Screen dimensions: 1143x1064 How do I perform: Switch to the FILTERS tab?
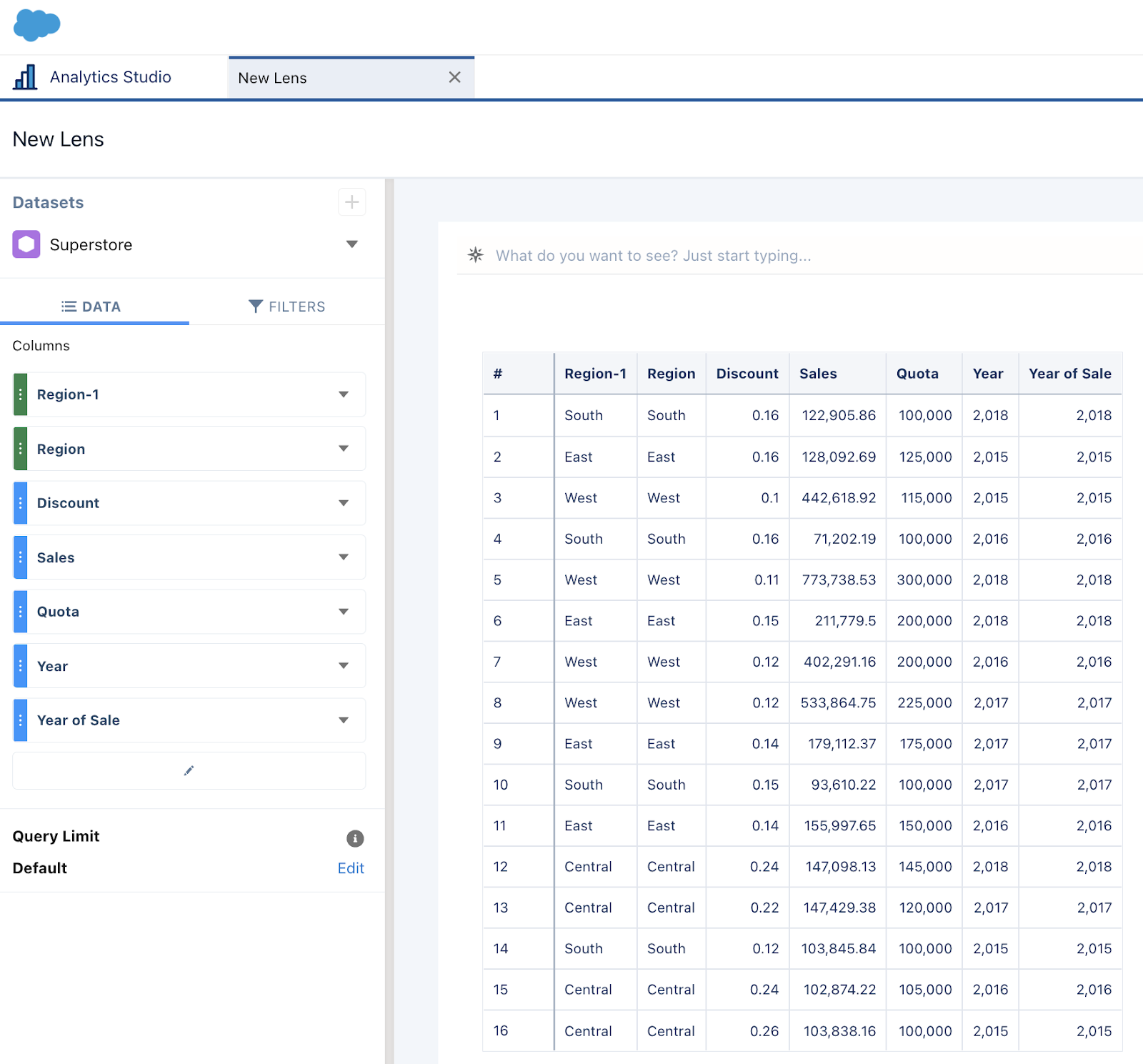pyautogui.click(x=286, y=307)
